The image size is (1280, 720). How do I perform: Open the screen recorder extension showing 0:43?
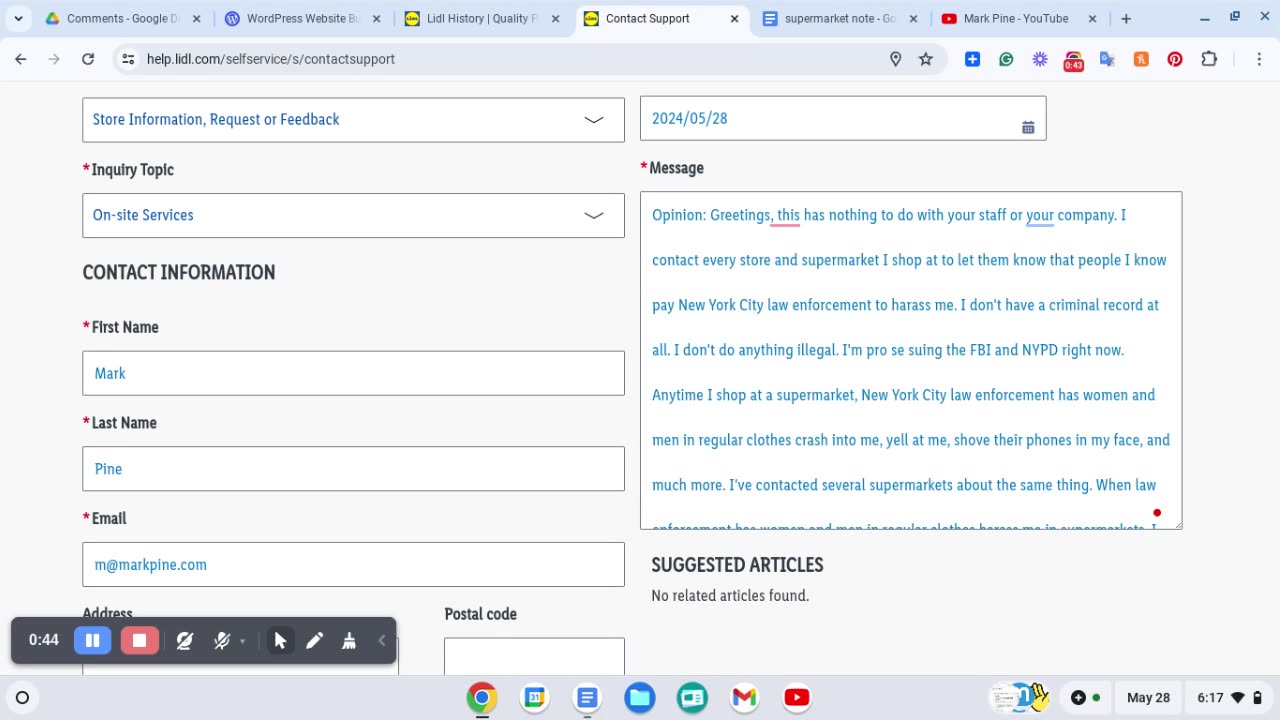click(x=1074, y=61)
